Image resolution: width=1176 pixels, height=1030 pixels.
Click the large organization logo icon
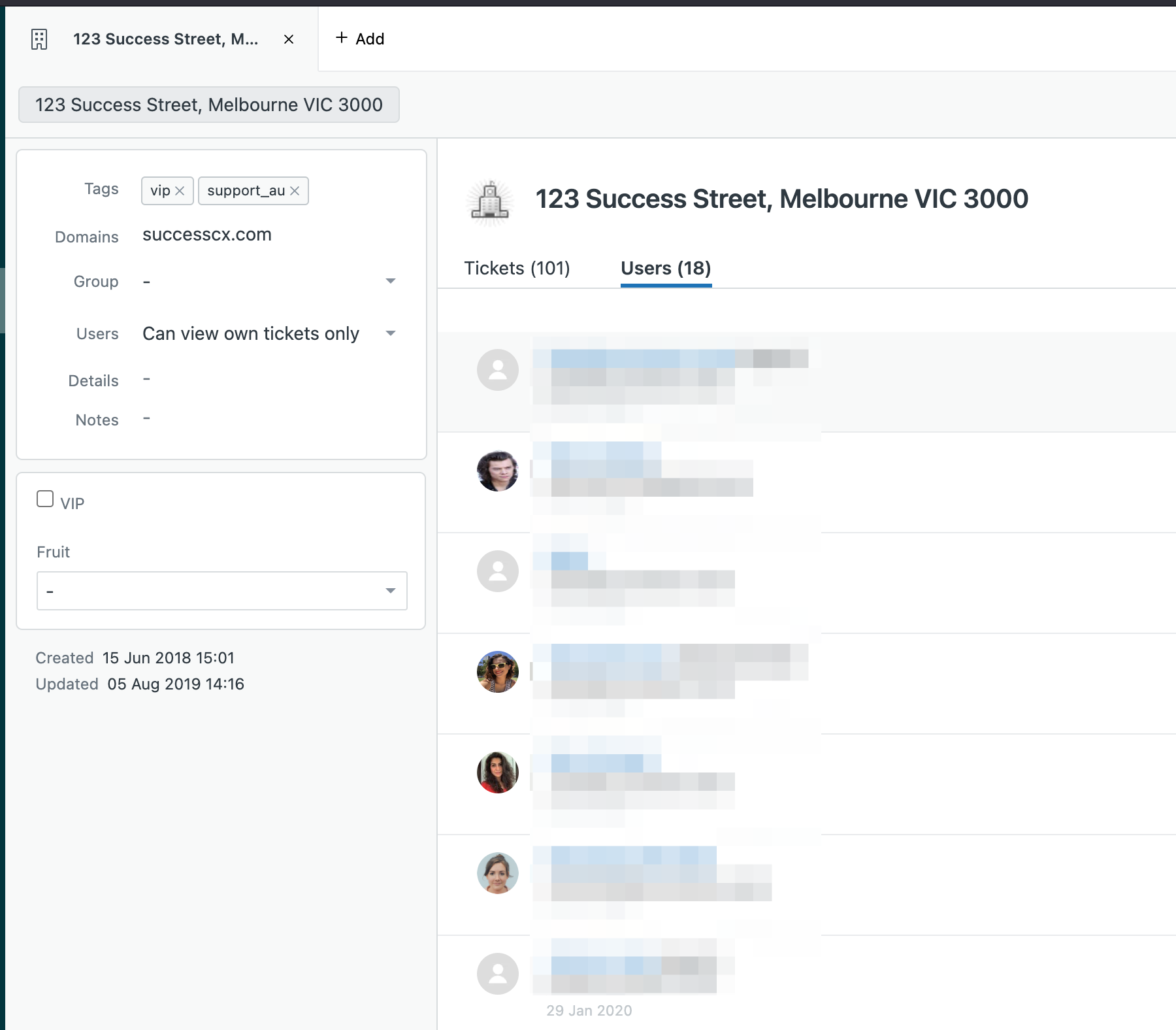coord(490,202)
